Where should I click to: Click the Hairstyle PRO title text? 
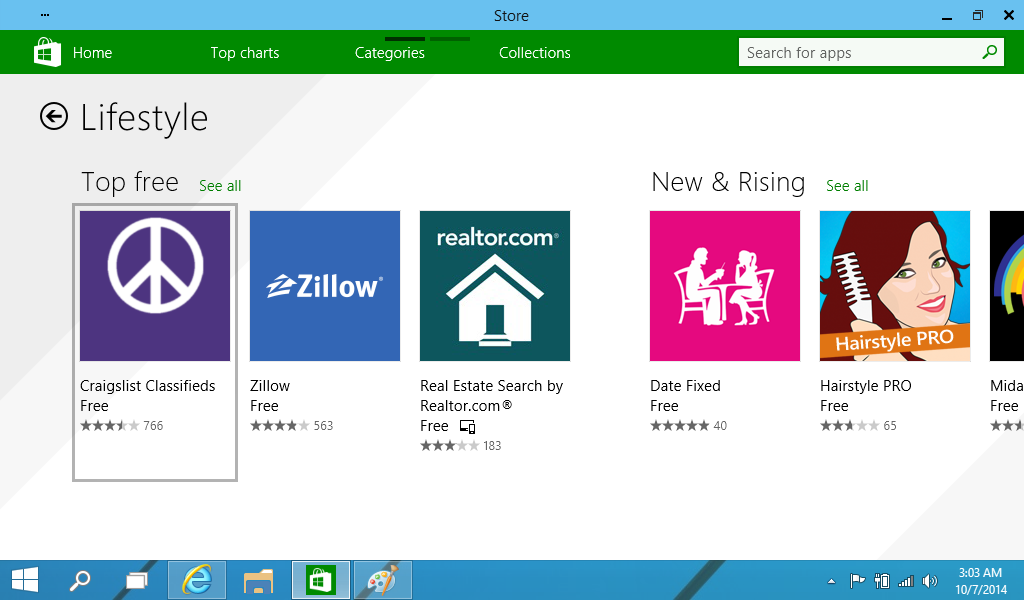(x=865, y=386)
